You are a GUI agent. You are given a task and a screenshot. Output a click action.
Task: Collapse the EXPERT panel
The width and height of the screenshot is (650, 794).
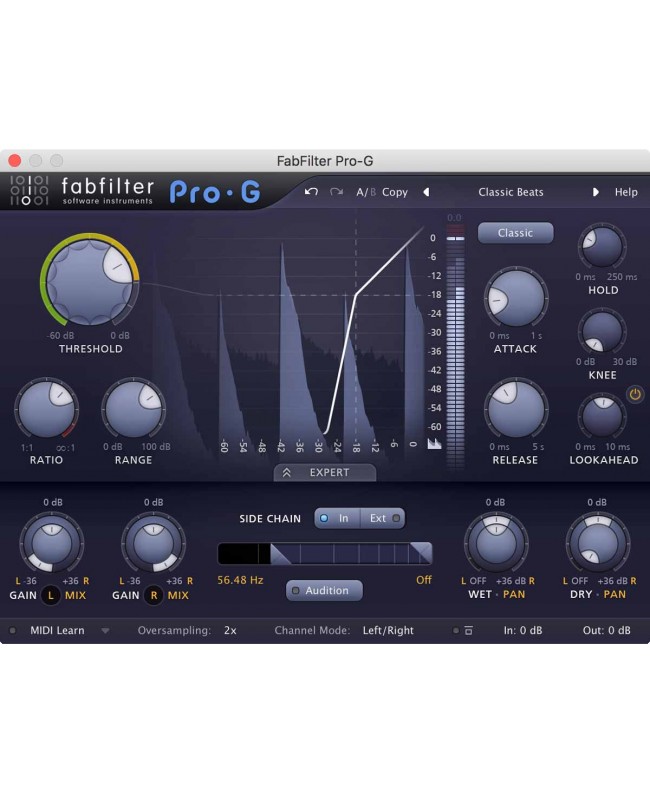(x=324, y=472)
